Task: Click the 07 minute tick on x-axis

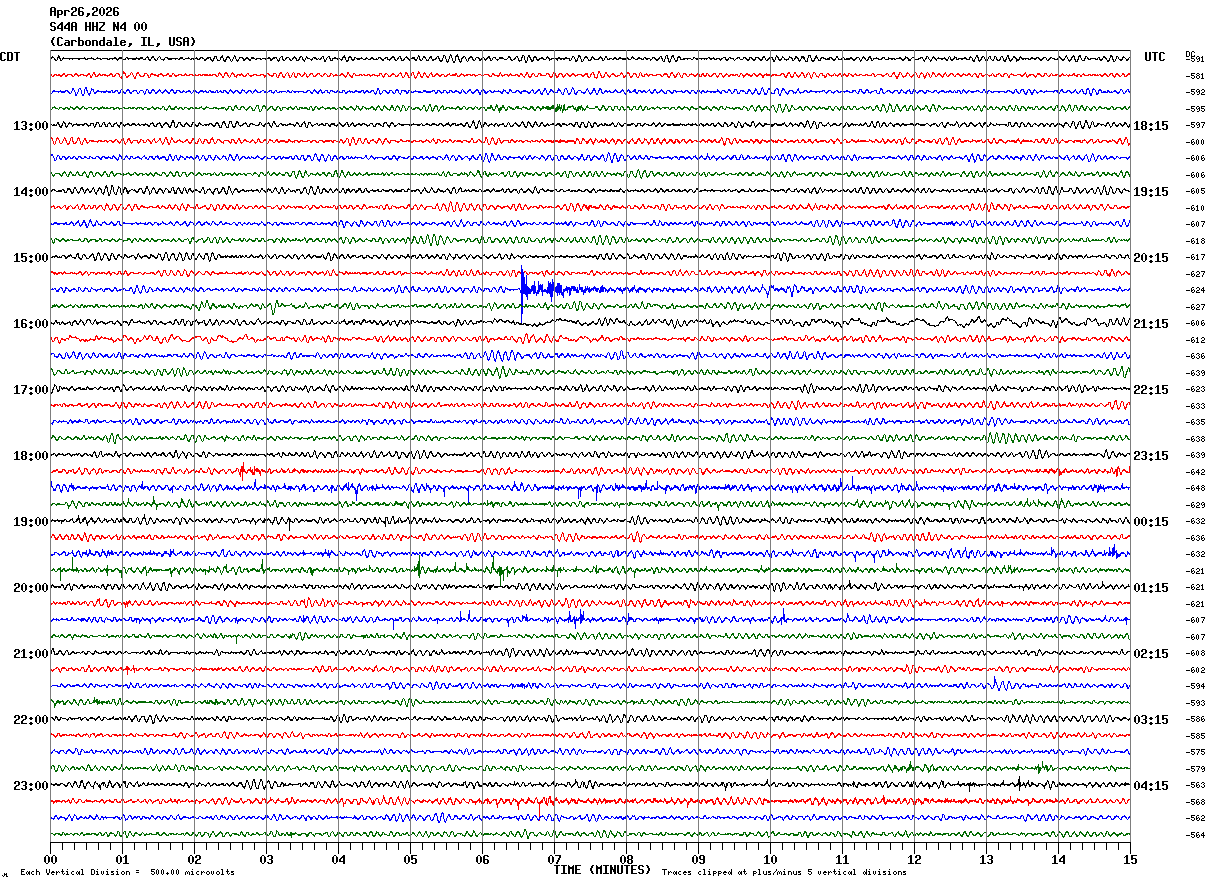Action: [x=554, y=860]
